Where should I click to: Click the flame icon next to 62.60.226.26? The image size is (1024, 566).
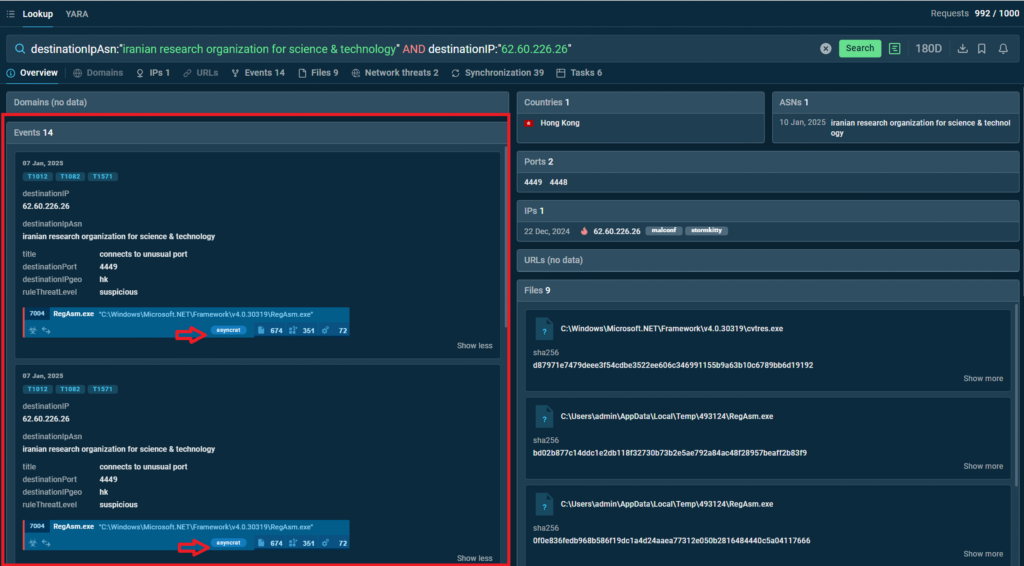[583, 231]
